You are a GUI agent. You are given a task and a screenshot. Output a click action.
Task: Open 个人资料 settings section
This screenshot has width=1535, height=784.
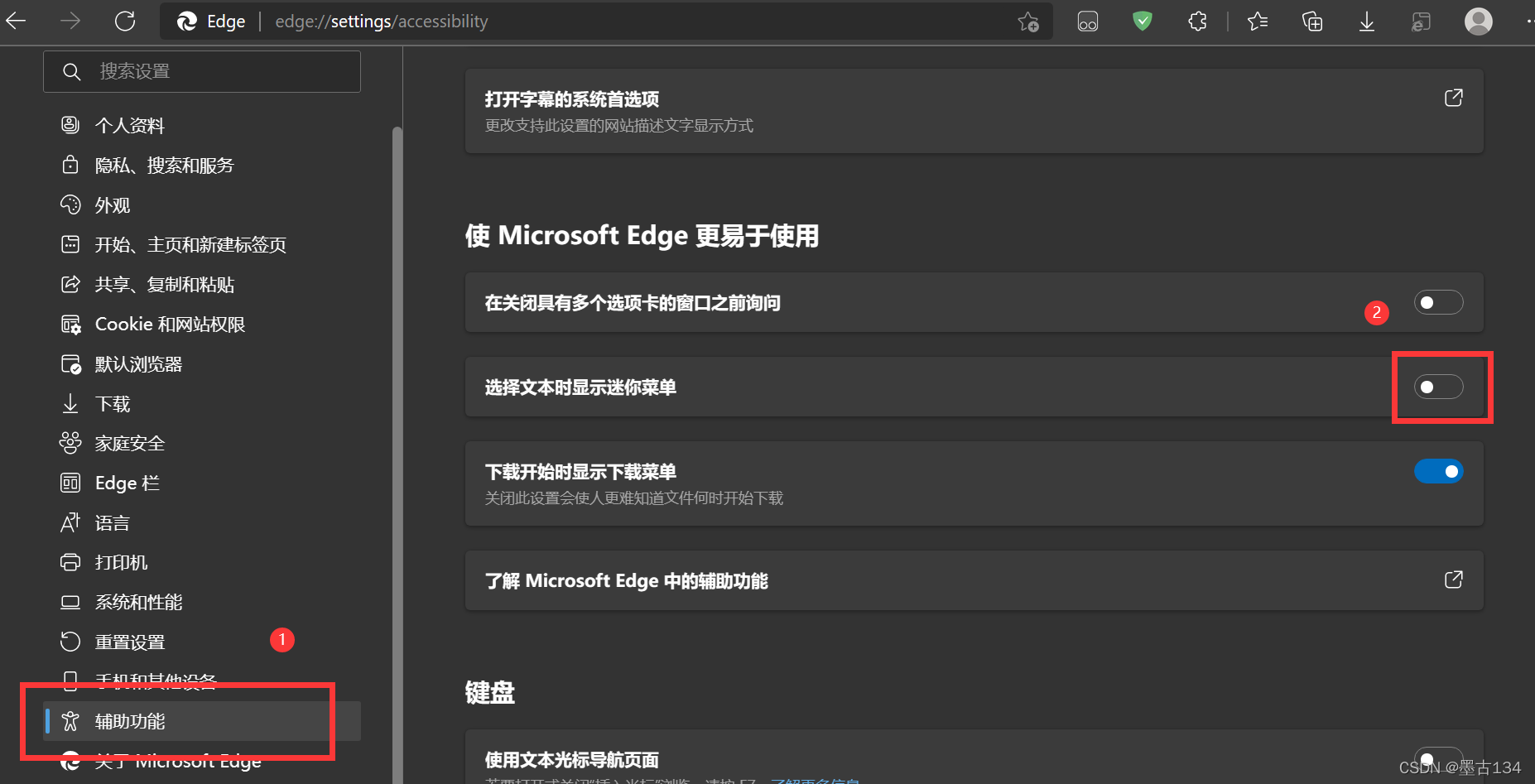[203, 125]
